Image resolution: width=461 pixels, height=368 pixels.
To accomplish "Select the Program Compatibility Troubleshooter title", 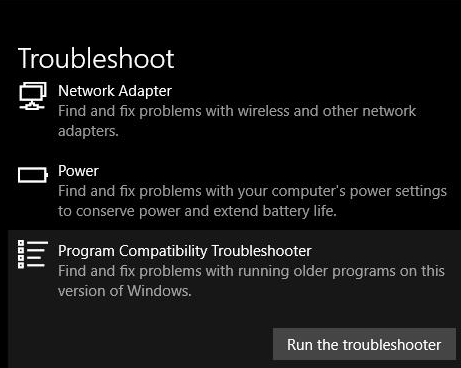I will (185, 251).
